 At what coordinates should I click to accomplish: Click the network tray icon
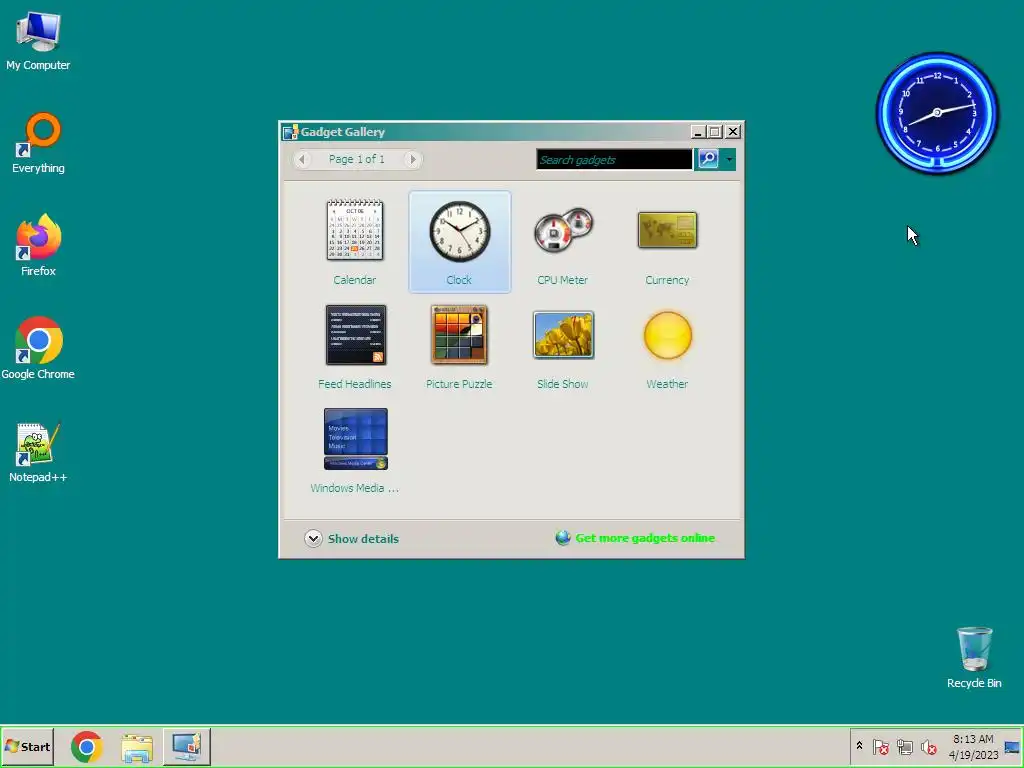904,746
